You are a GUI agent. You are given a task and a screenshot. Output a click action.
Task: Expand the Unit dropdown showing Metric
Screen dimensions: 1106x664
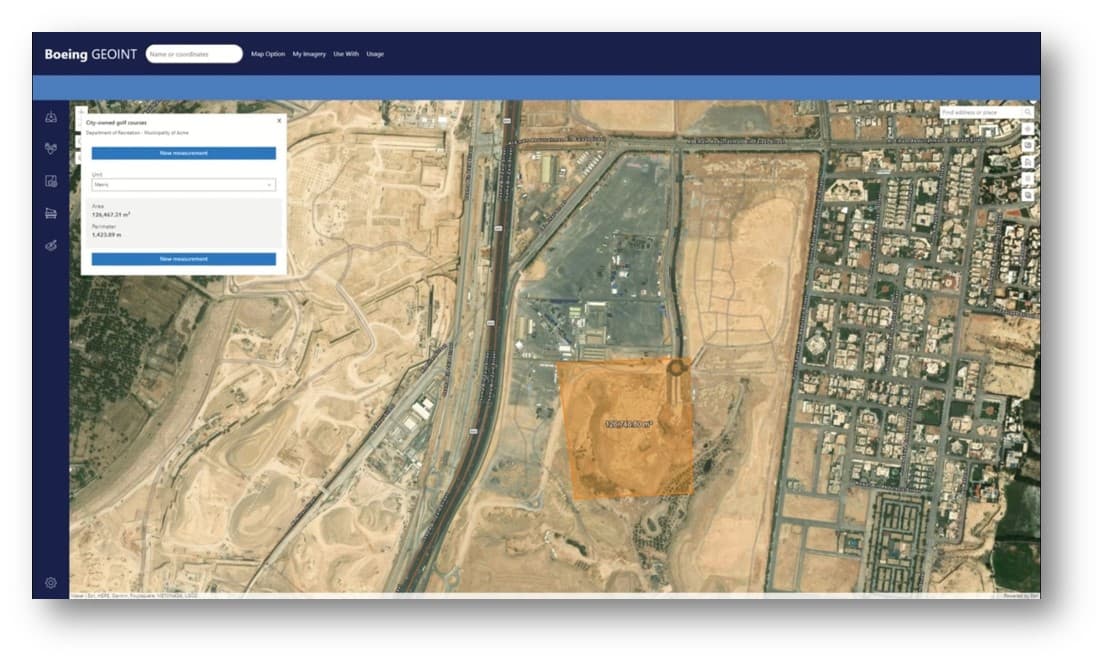[x=183, y=185]
